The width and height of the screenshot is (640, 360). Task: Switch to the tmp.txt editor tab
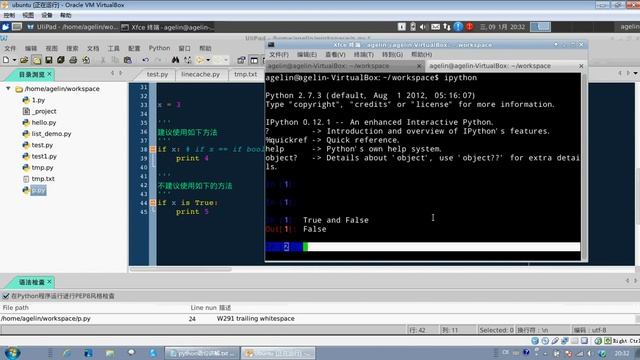click(246, 74)
